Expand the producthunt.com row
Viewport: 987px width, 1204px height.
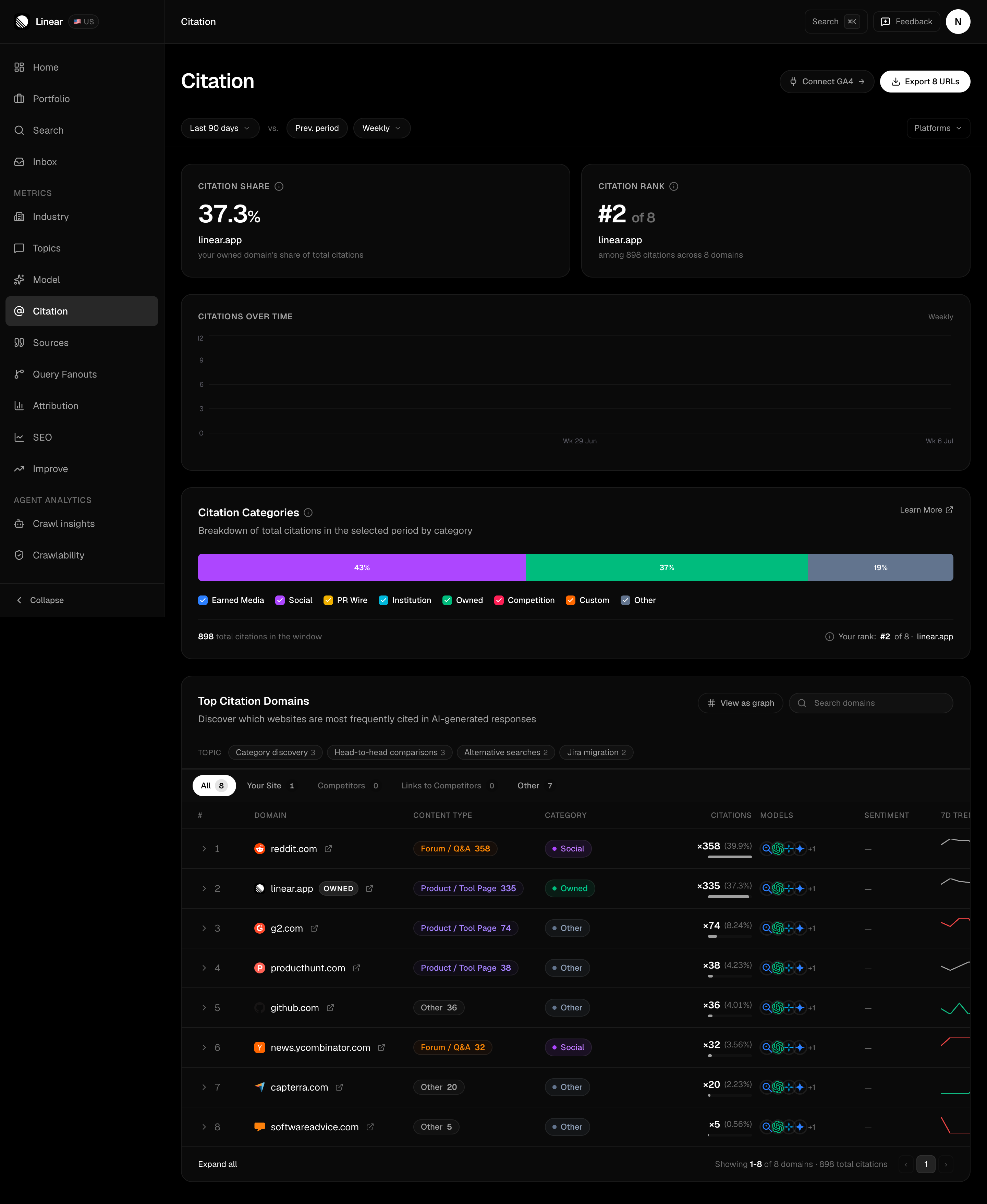tap(204, 968)
